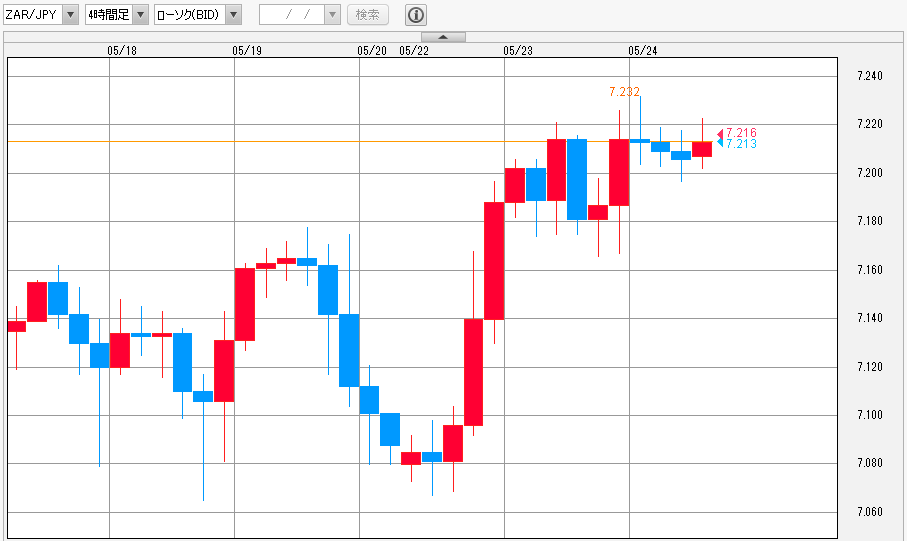Click the 05/22 date label
This screenshot has width=907, height=541.
tap(414, 50)
